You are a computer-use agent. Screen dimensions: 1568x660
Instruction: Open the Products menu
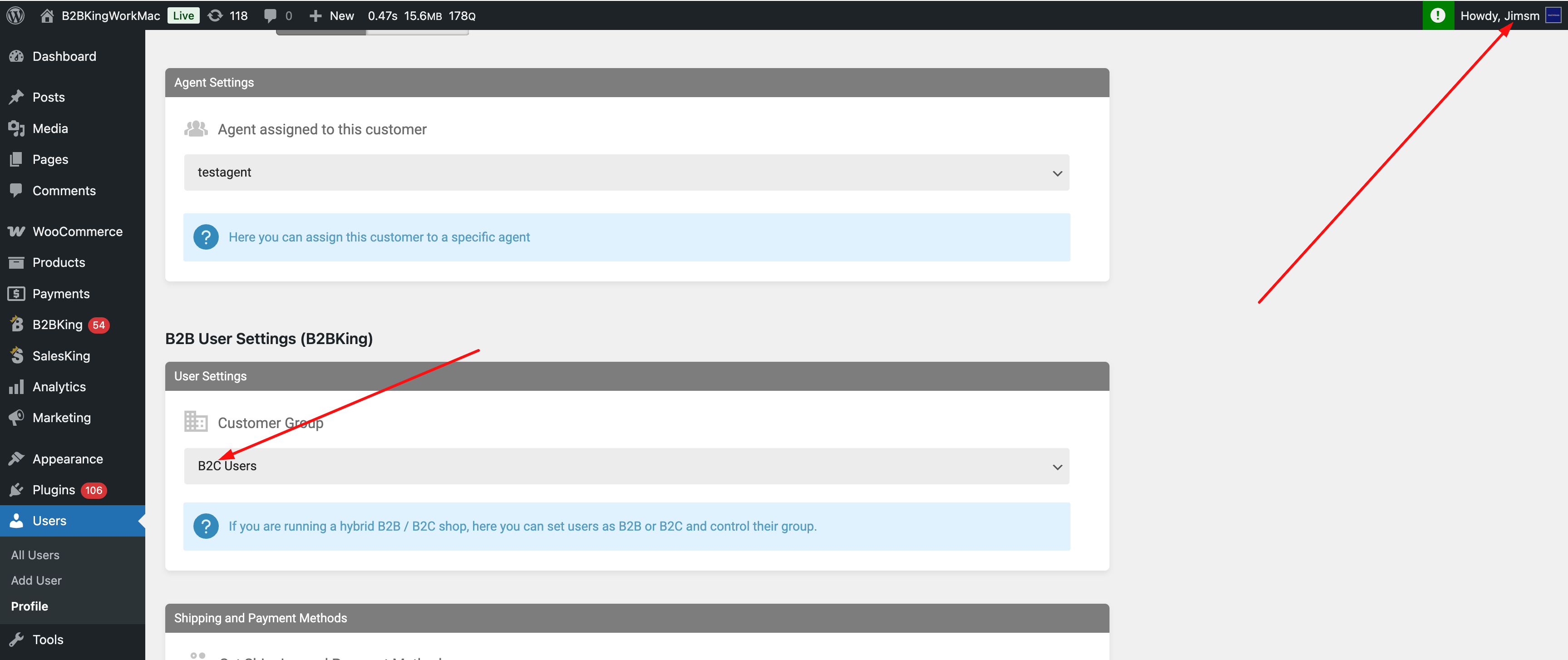(x=59, y=262)
